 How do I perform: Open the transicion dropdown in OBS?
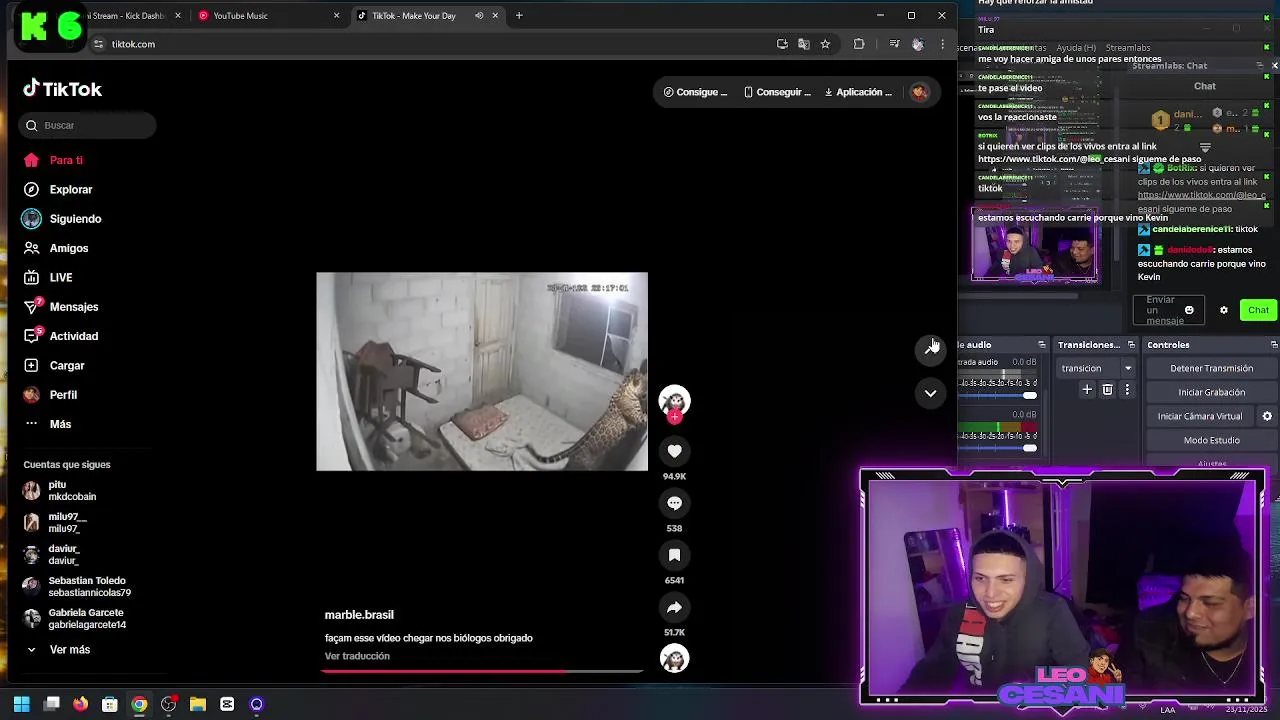click(x=1097, y=368)
